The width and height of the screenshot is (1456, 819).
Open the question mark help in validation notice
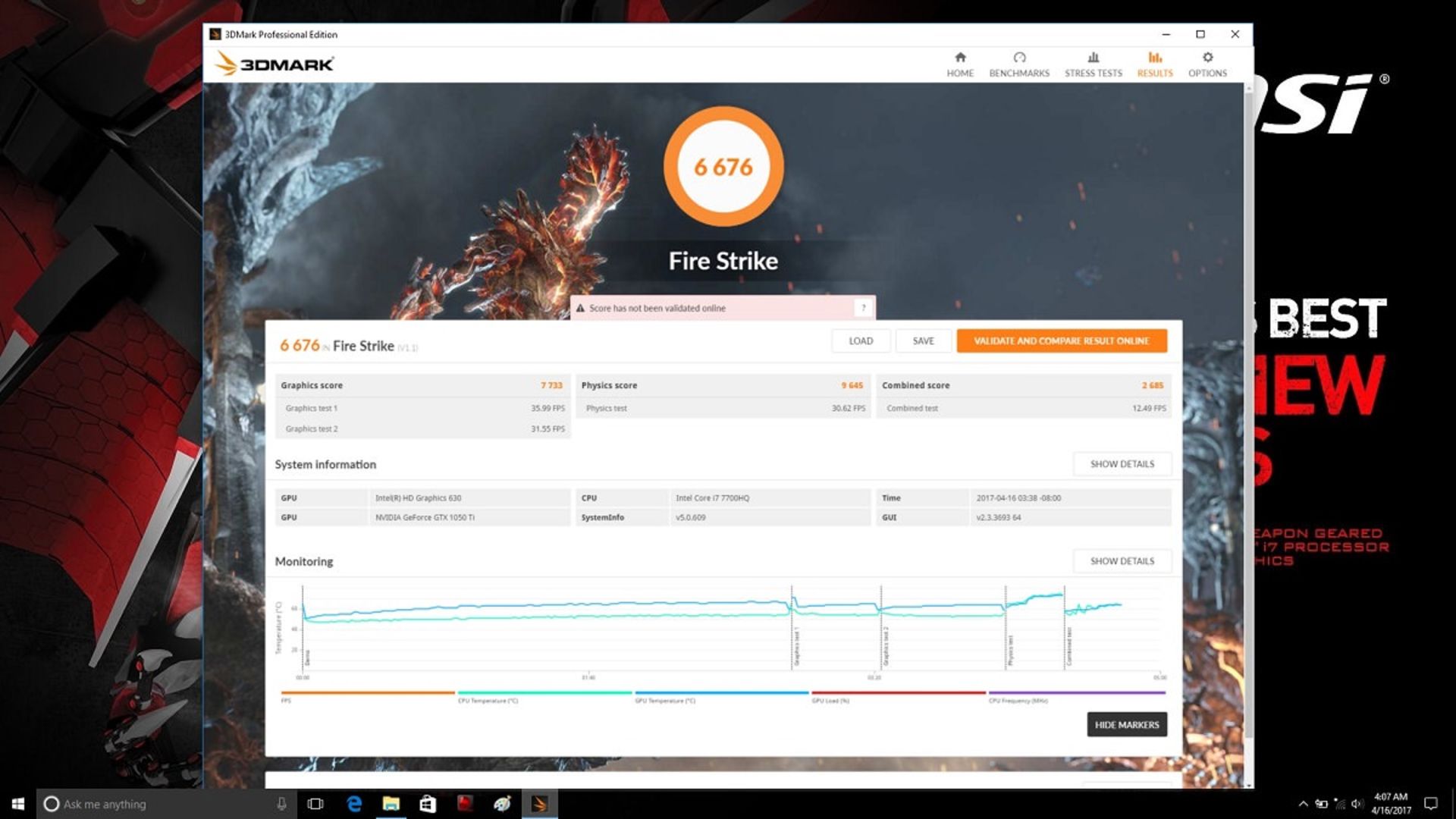[863, 308]
